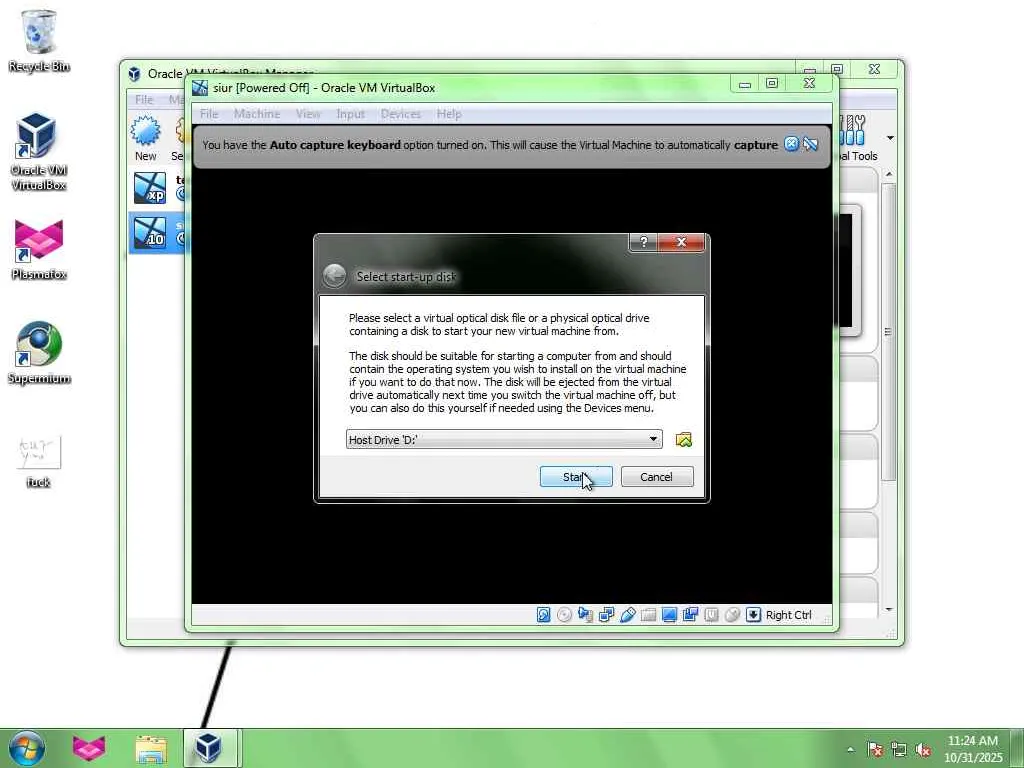Open the View menu
Screen dimensions: 1024x768
tap(308, 114)
